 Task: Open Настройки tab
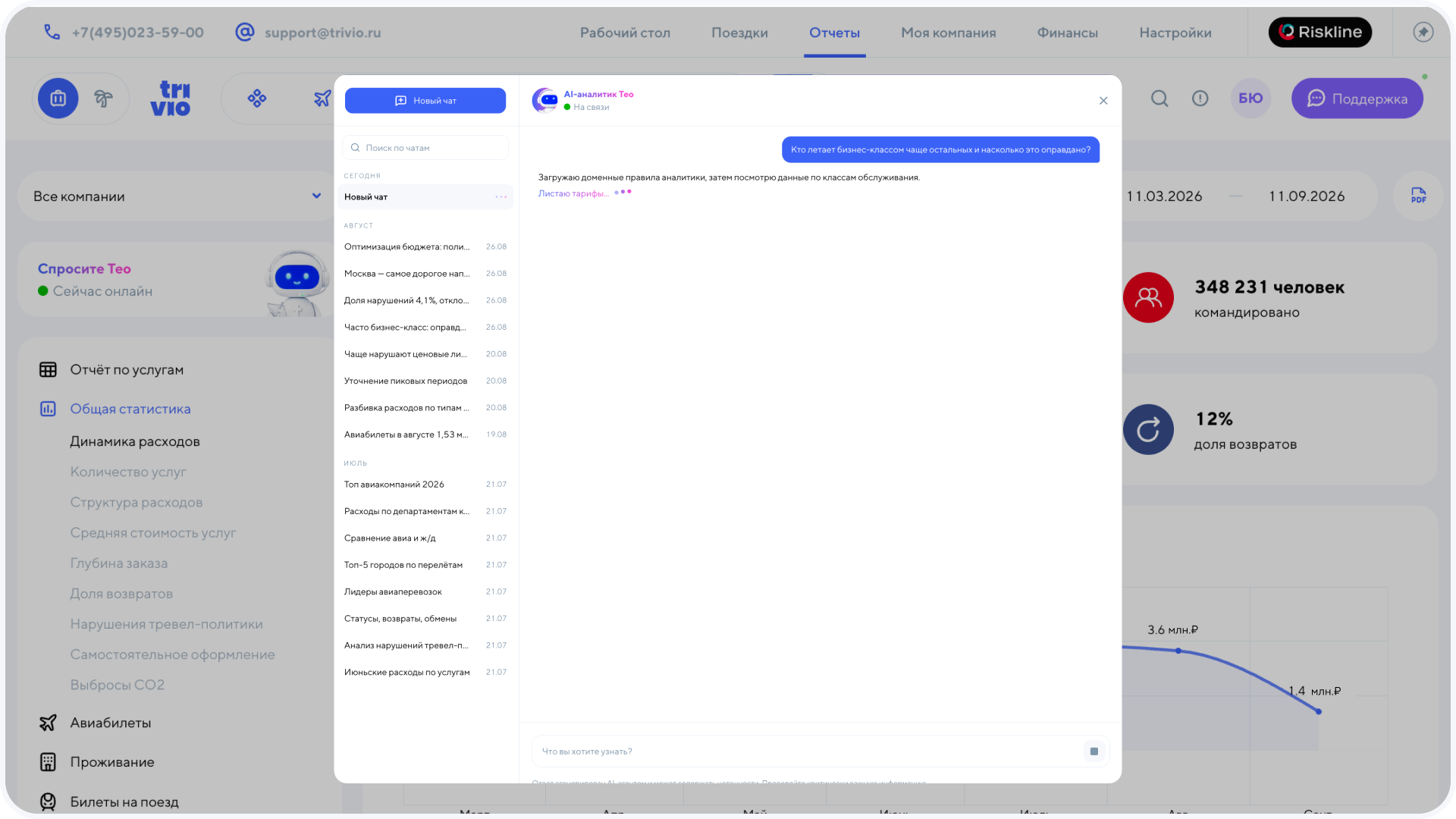point(1175,33)
